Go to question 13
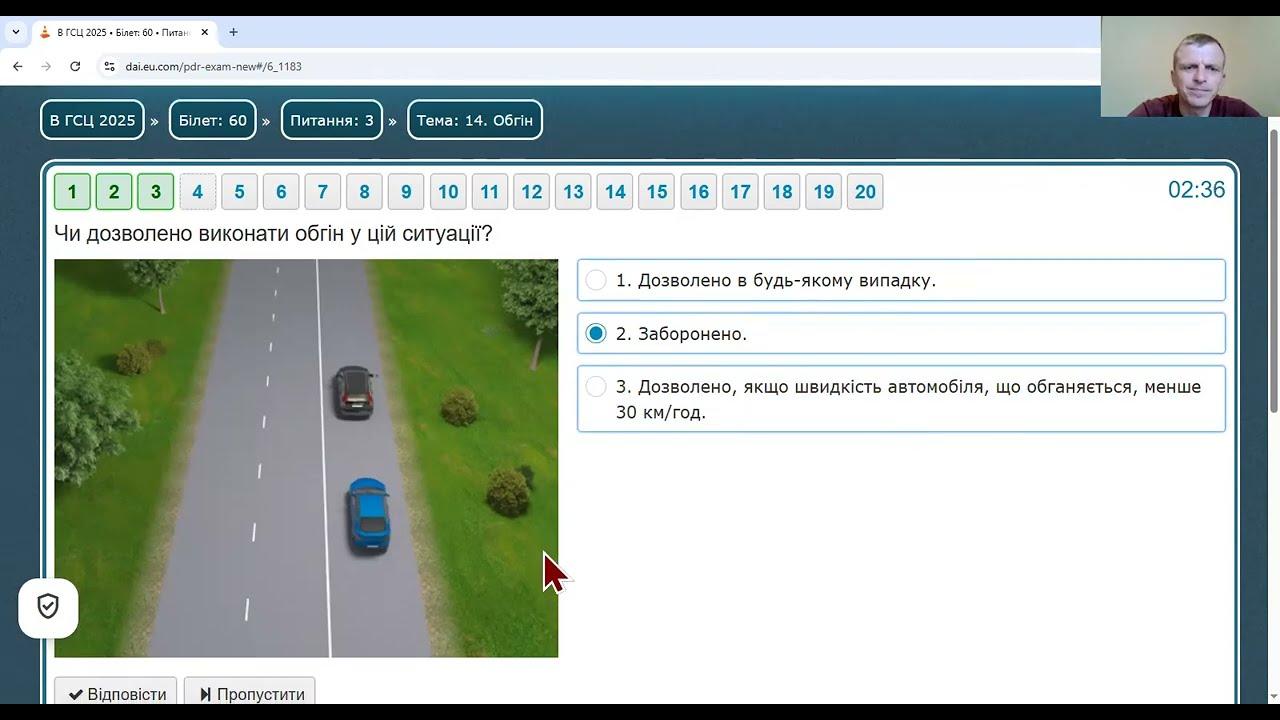This screenshot has width=1280, height=720. 573,192
